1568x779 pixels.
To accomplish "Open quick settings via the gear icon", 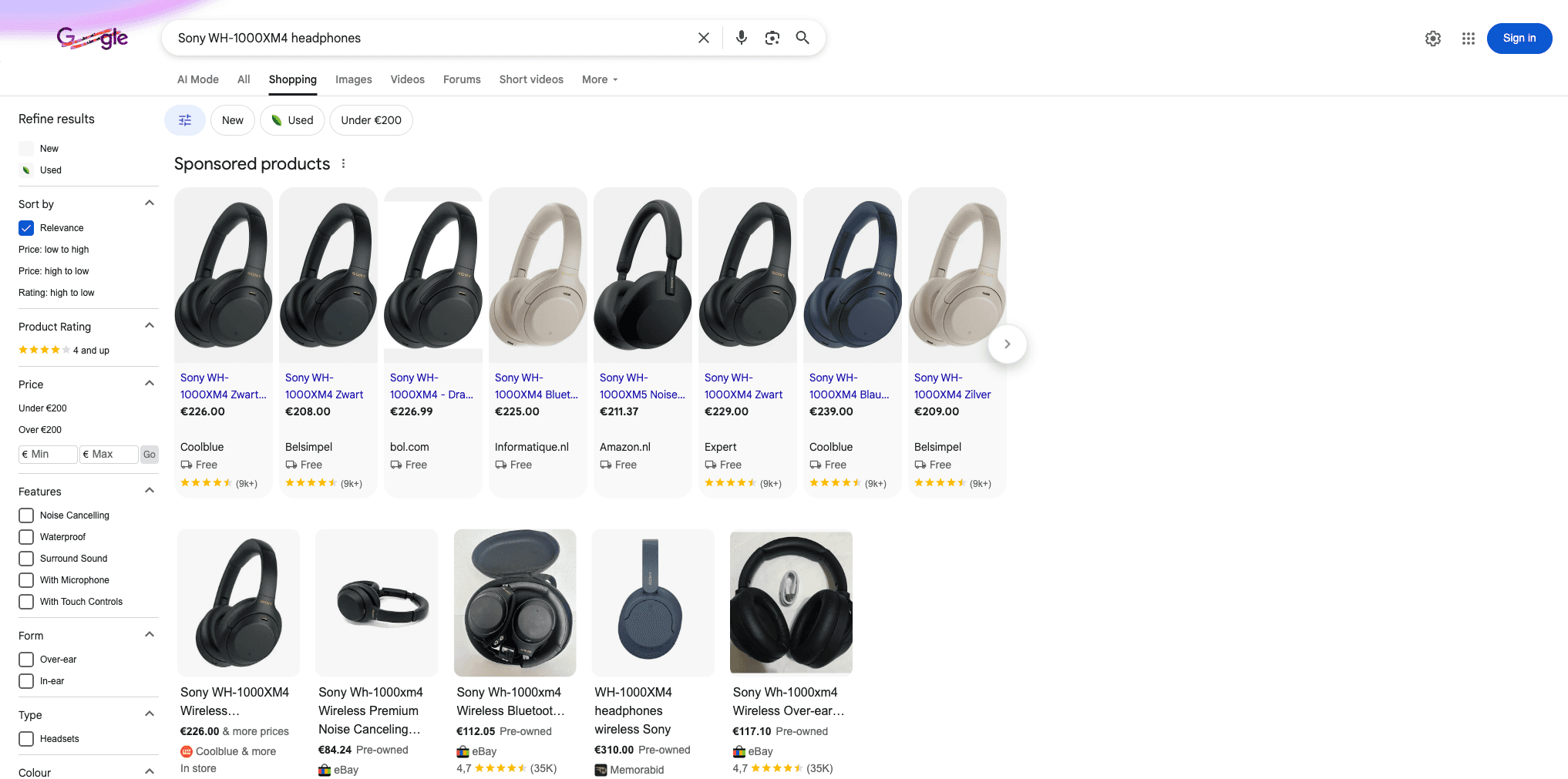I will [1433, 38].
